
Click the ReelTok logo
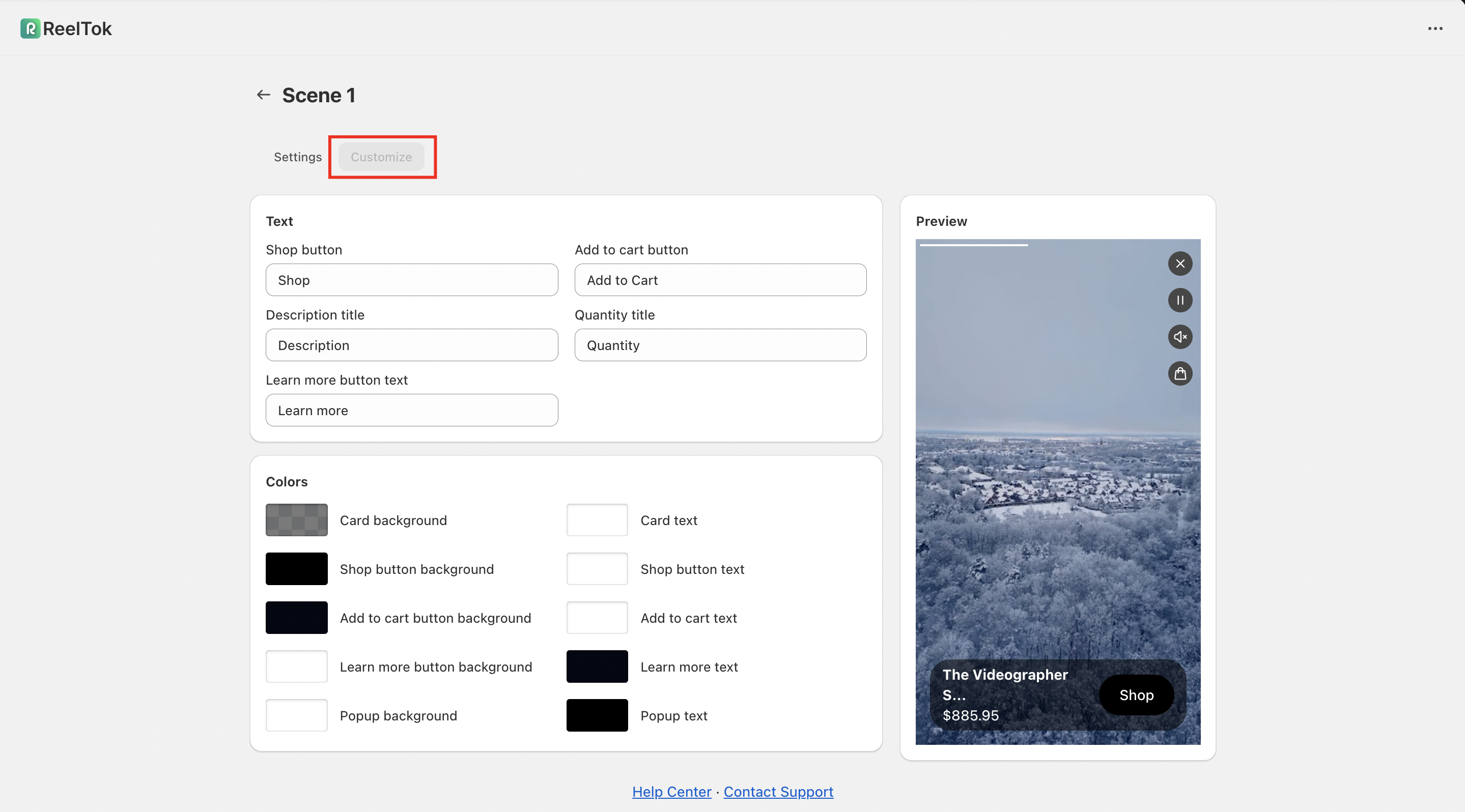click(x=66, y=28)
